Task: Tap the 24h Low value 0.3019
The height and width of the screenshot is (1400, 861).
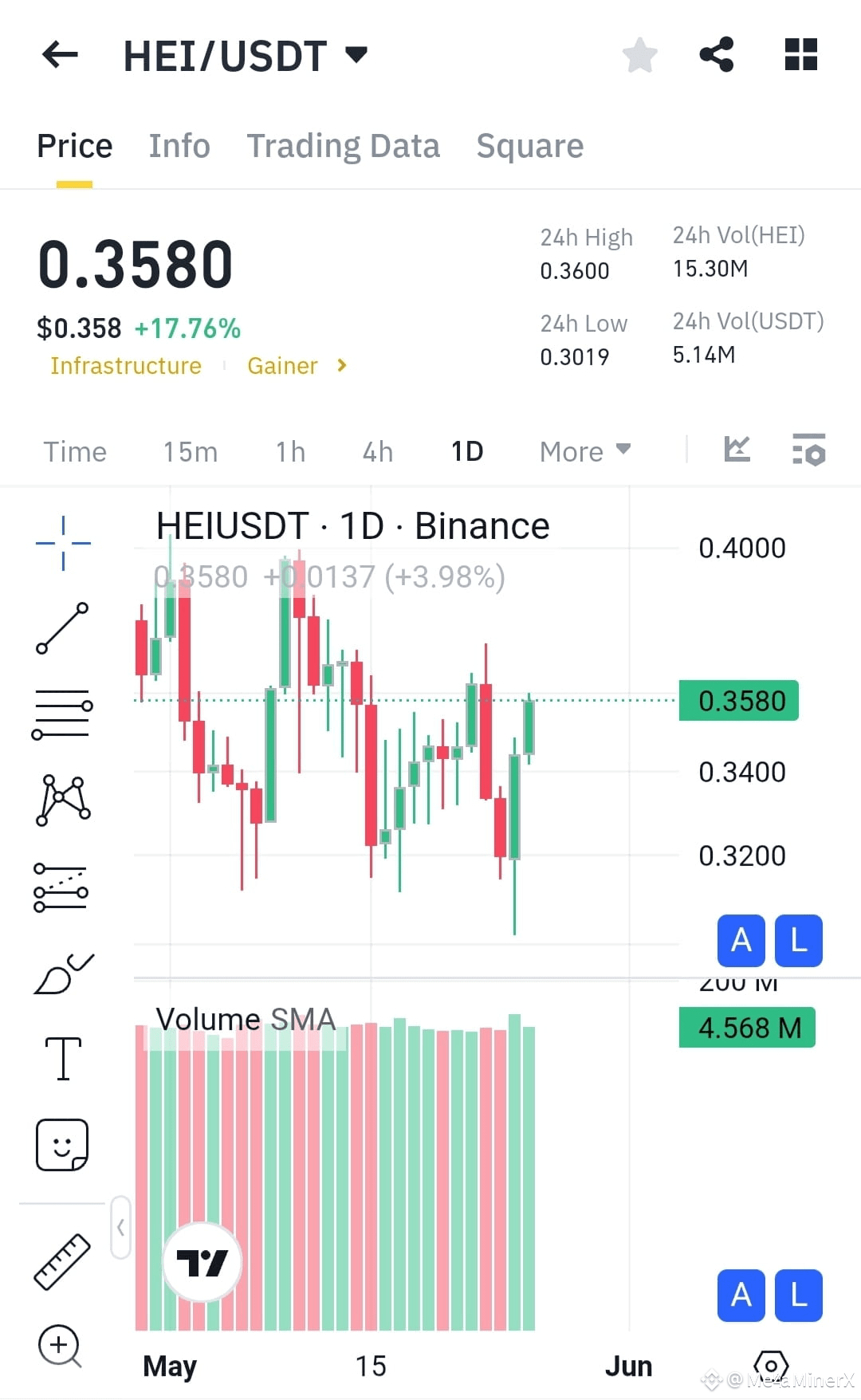Action: 575,357
